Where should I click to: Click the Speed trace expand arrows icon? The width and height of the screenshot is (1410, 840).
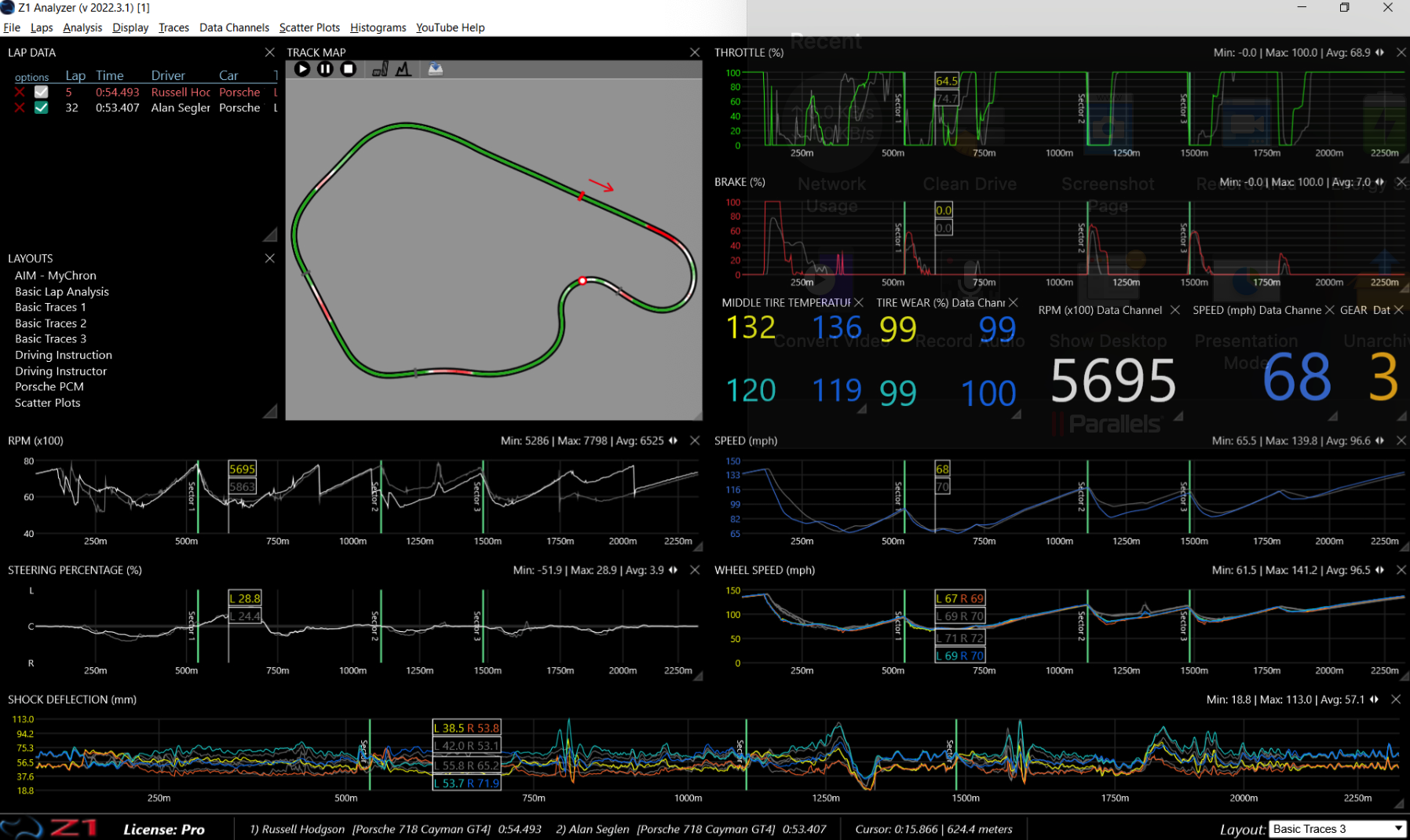coord(1380,440)
